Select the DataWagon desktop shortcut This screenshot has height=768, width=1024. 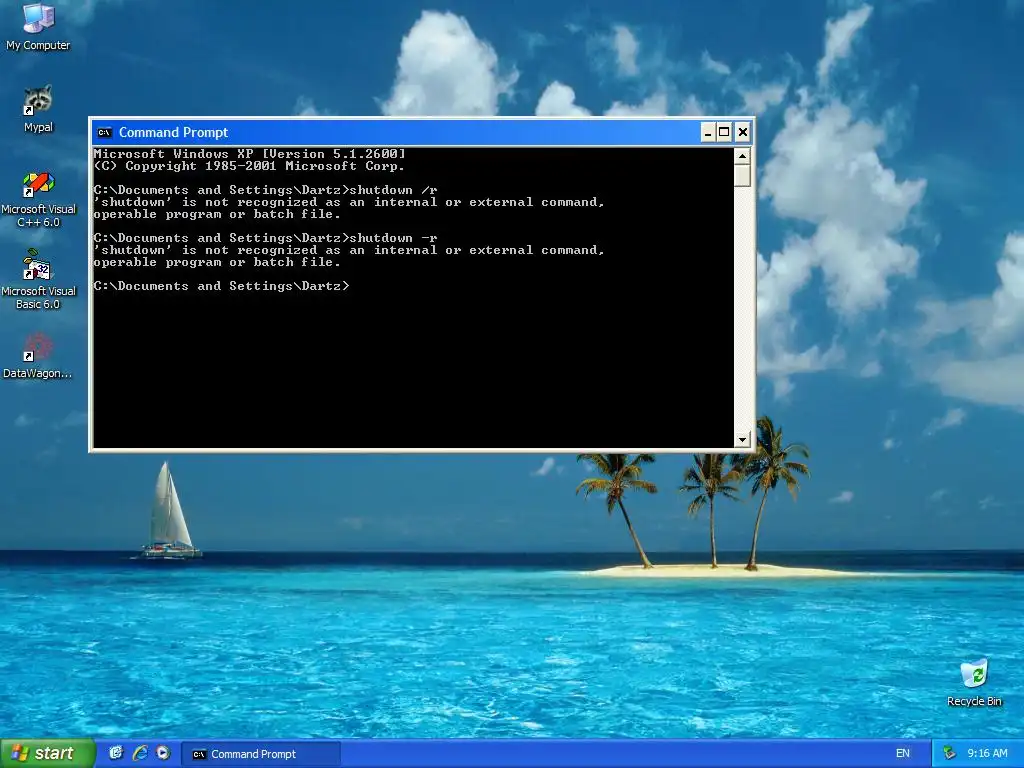tap(38, 357)
